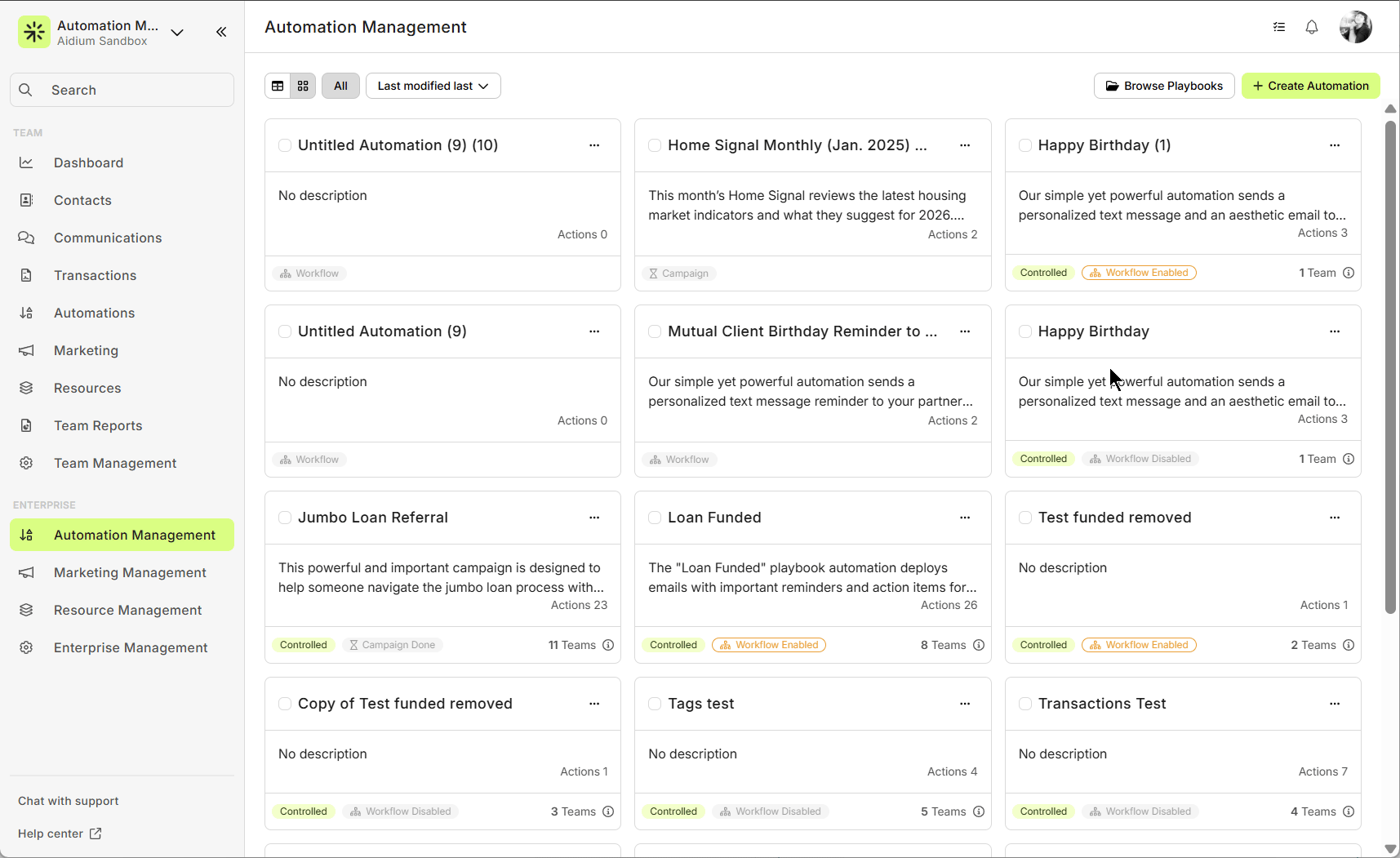The height and width of the screenshot is (858, 1400).
Task: Collapse the sidebar with double-chevron icon
Action: [x=221, y=32]
